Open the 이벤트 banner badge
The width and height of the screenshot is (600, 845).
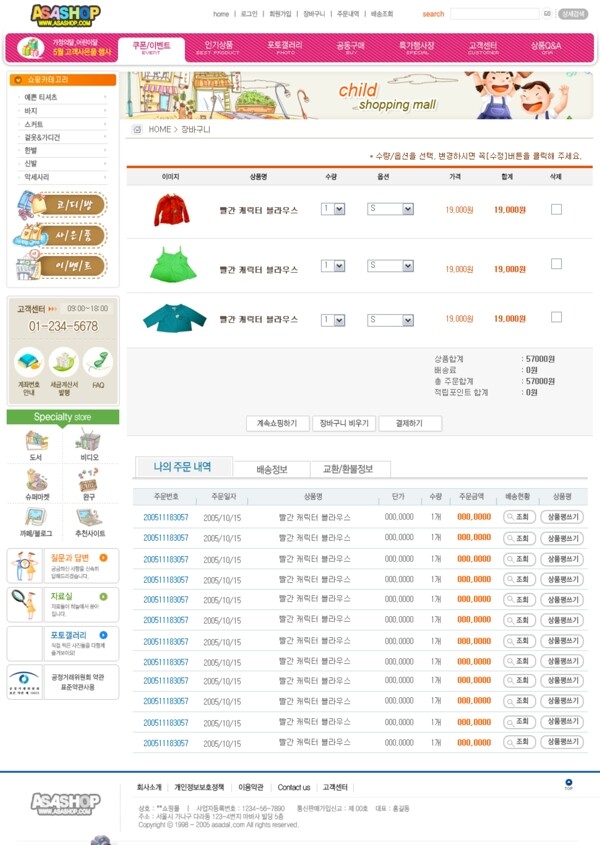pyautogui.click(x=61, y=266)
